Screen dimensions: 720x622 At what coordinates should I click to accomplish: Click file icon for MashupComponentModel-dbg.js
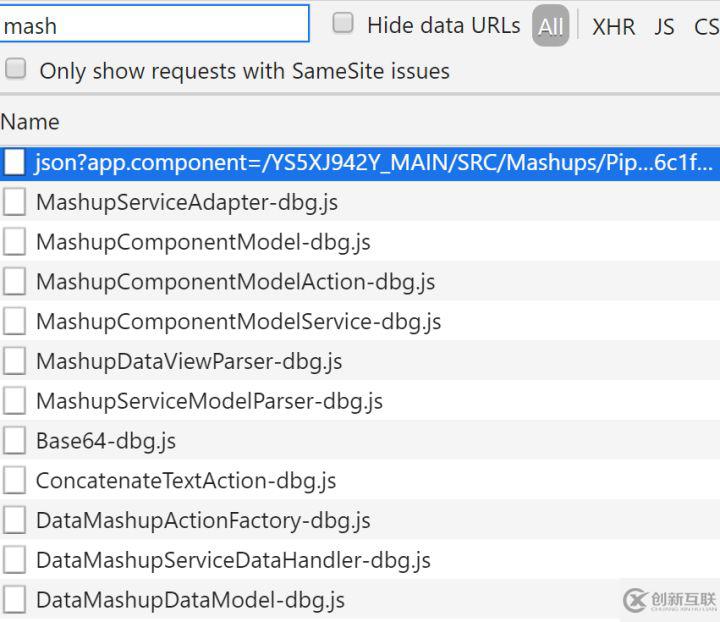15,242
